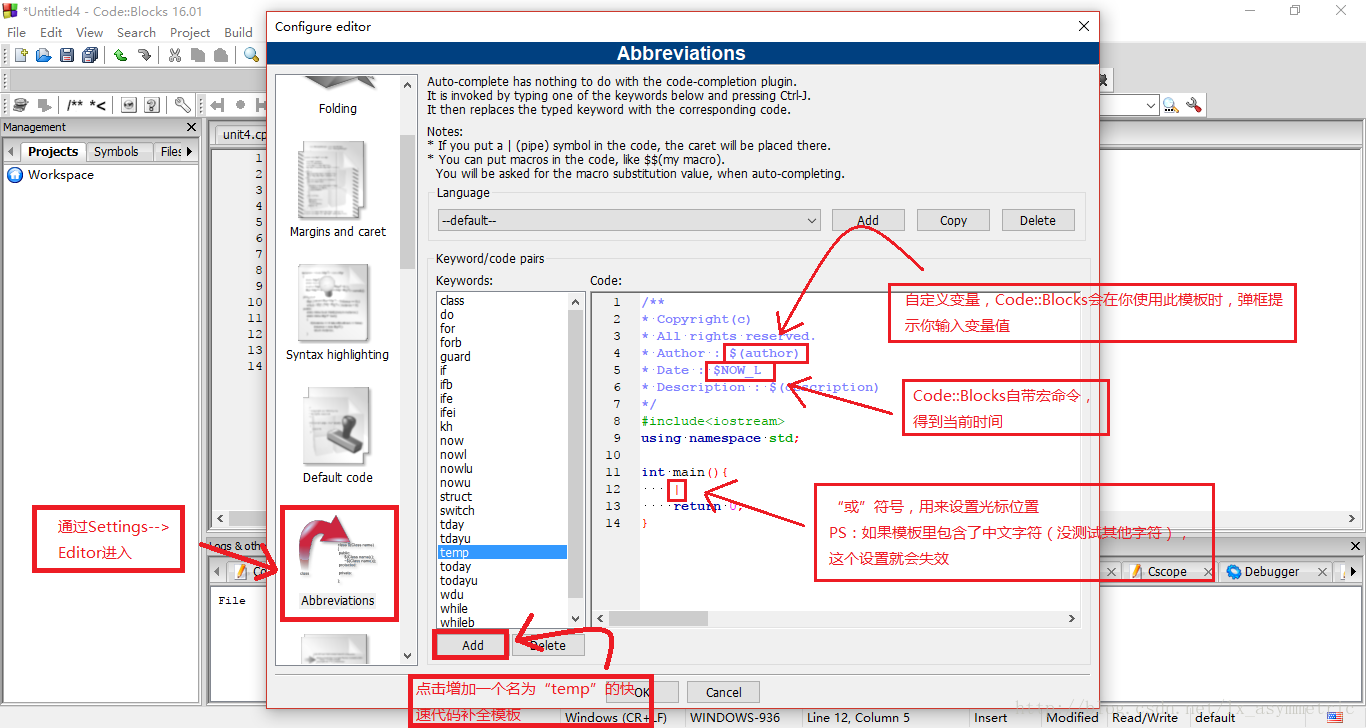
Task: Click the language Add button
Action: pyautogui.click(x=868, y=220)
